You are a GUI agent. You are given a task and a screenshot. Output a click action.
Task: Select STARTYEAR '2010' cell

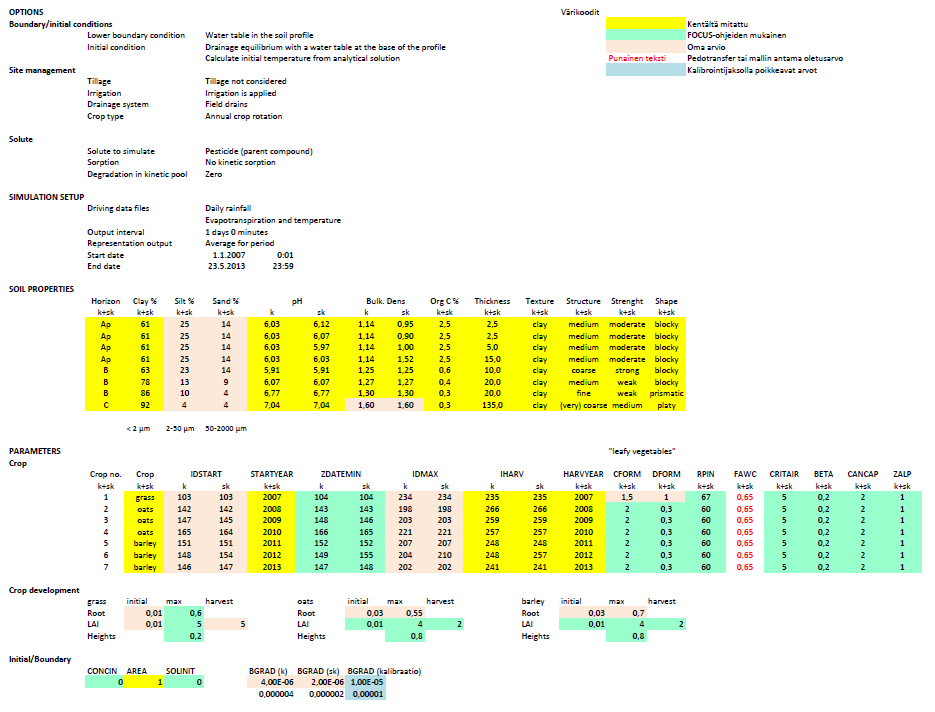coord(271,532)
